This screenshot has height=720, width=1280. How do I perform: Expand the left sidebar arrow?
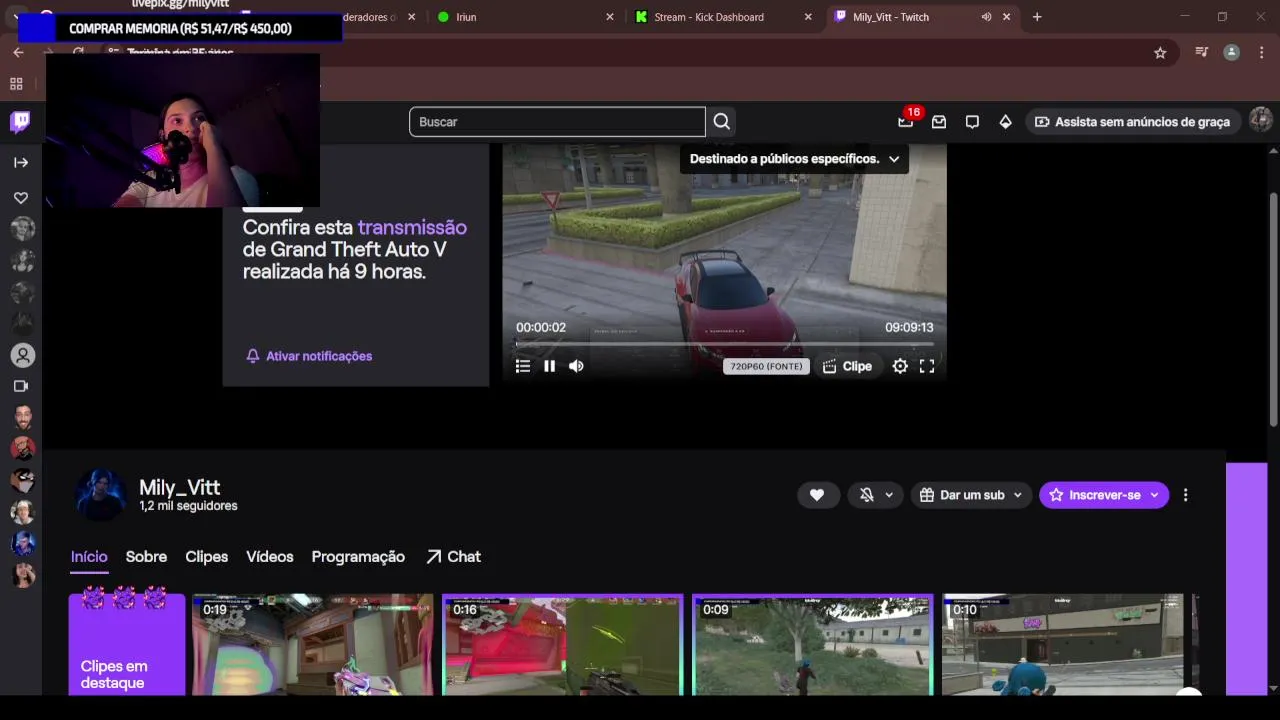coord(21,162)
